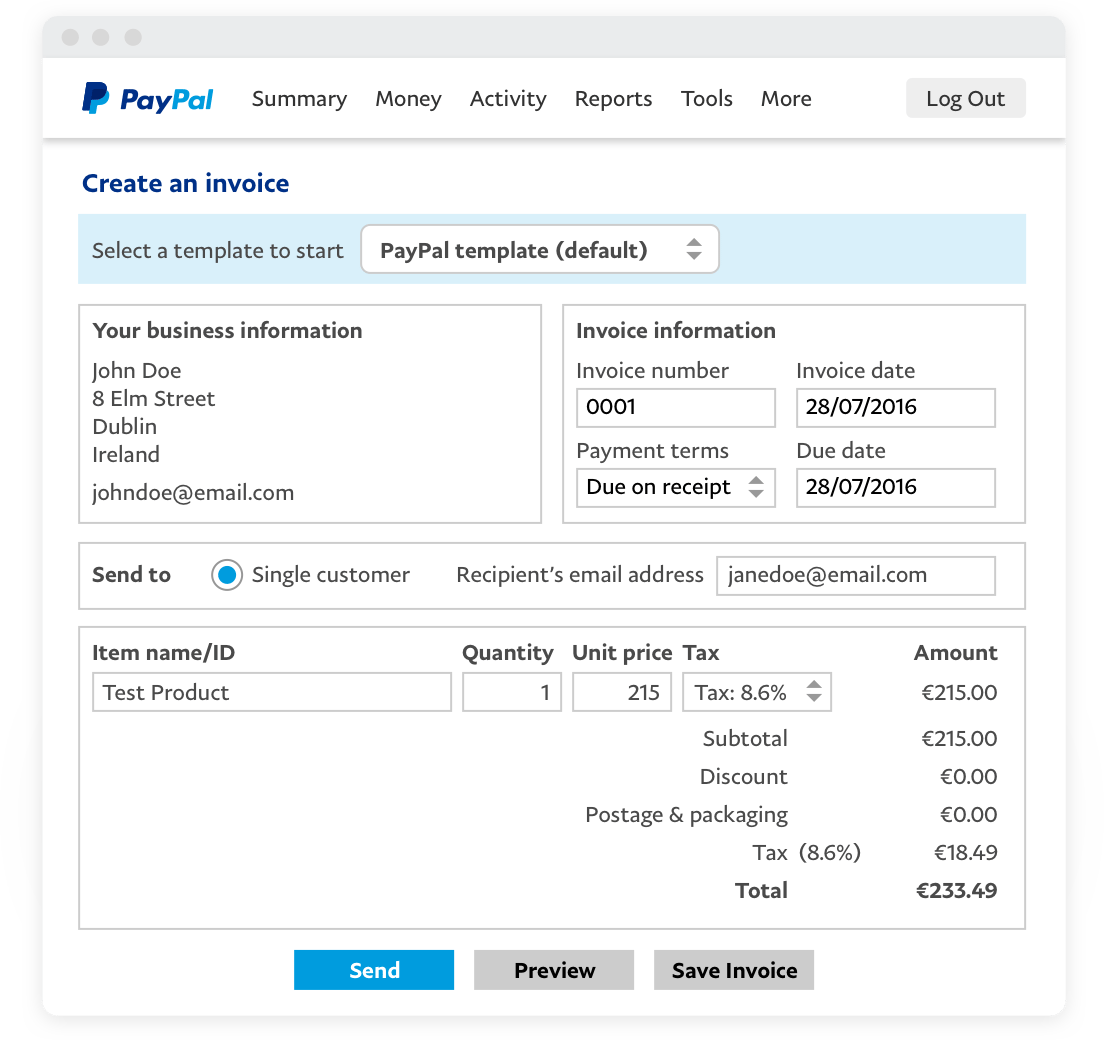
Task: Click the Quantity input field
Action: click(x=512, y=693)
